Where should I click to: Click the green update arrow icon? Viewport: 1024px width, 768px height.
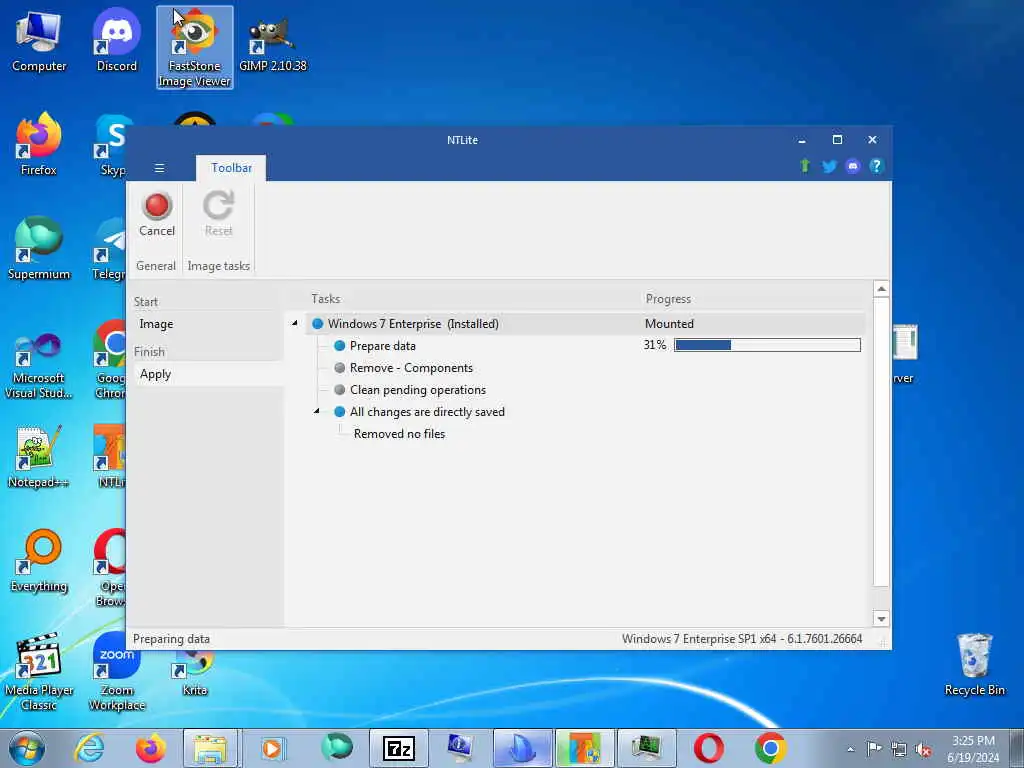click(805, 166)
